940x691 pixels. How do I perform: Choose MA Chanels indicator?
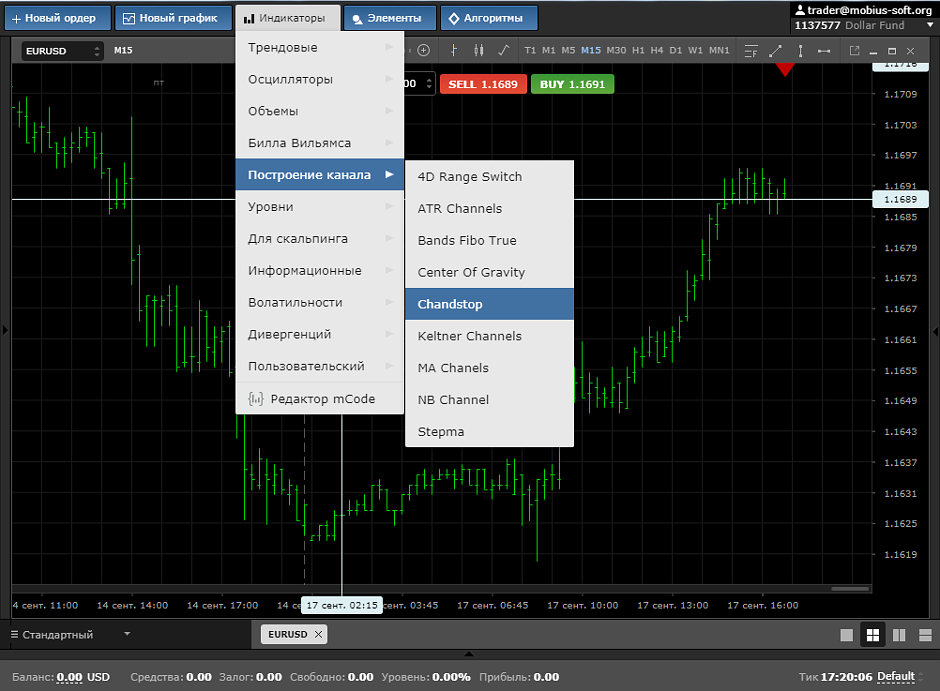click(489, 367)
